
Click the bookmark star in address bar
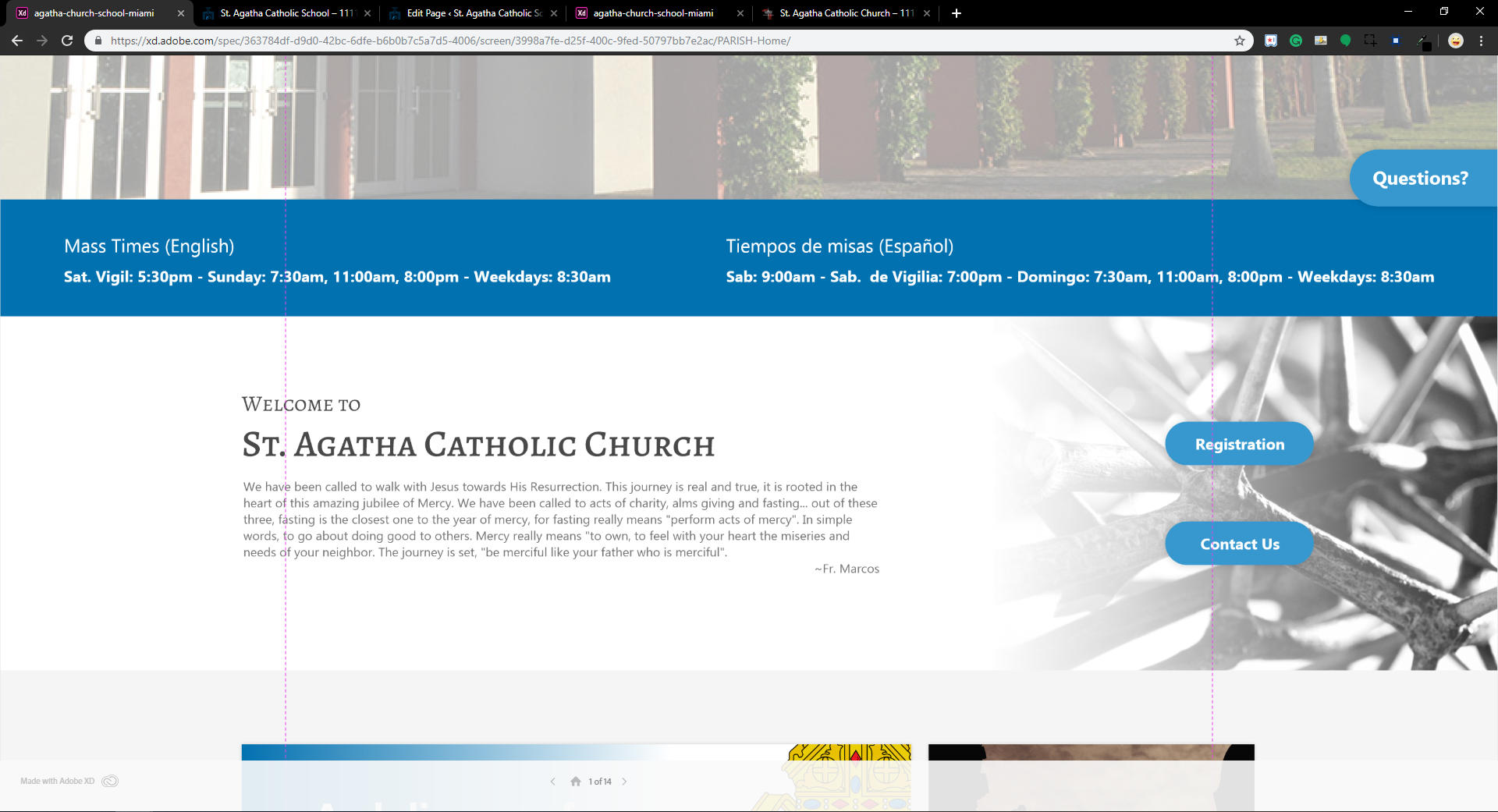click(1240, 41)
